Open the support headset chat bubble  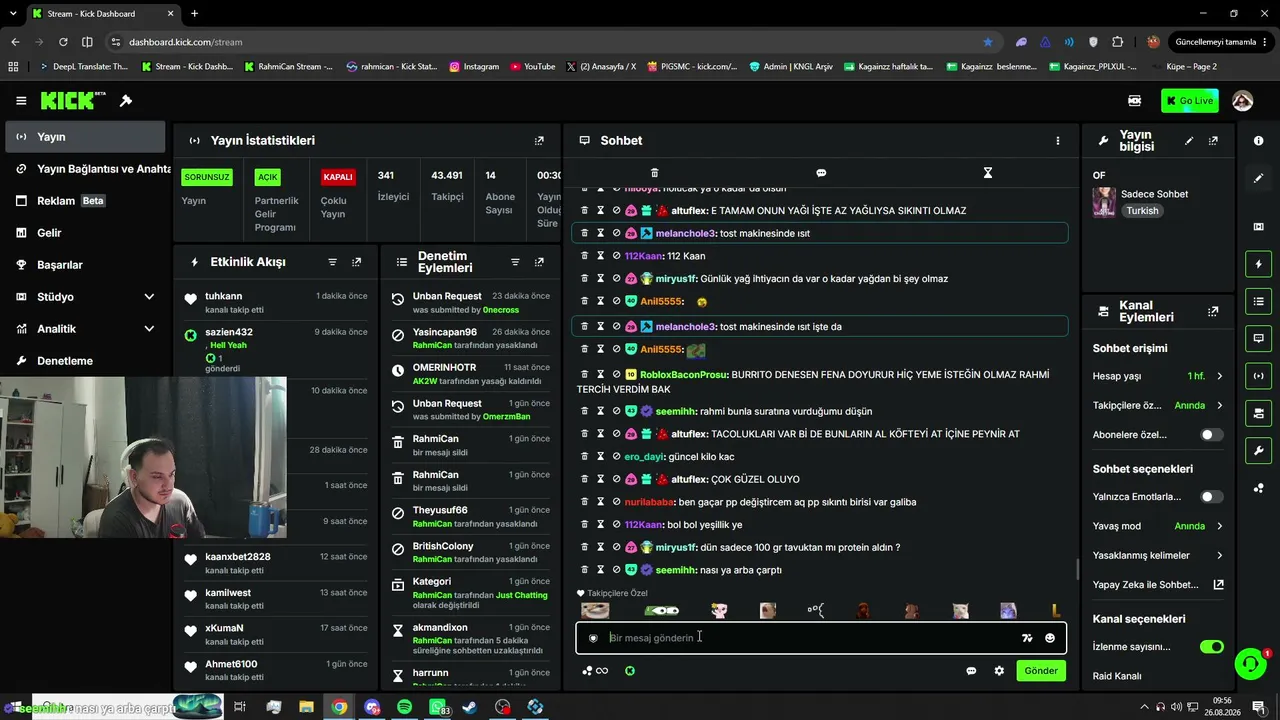pos(1250,663)
